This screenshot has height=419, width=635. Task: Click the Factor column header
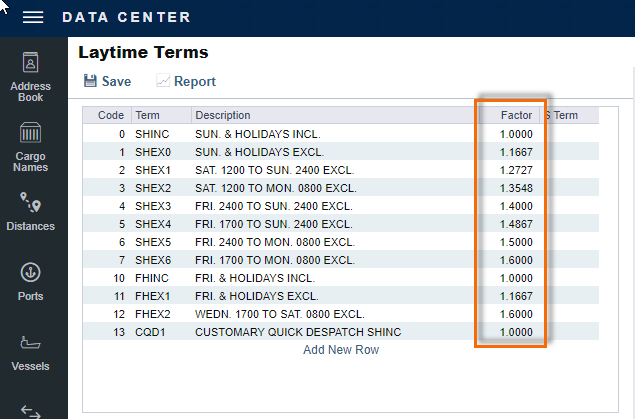tap(516, 115)
